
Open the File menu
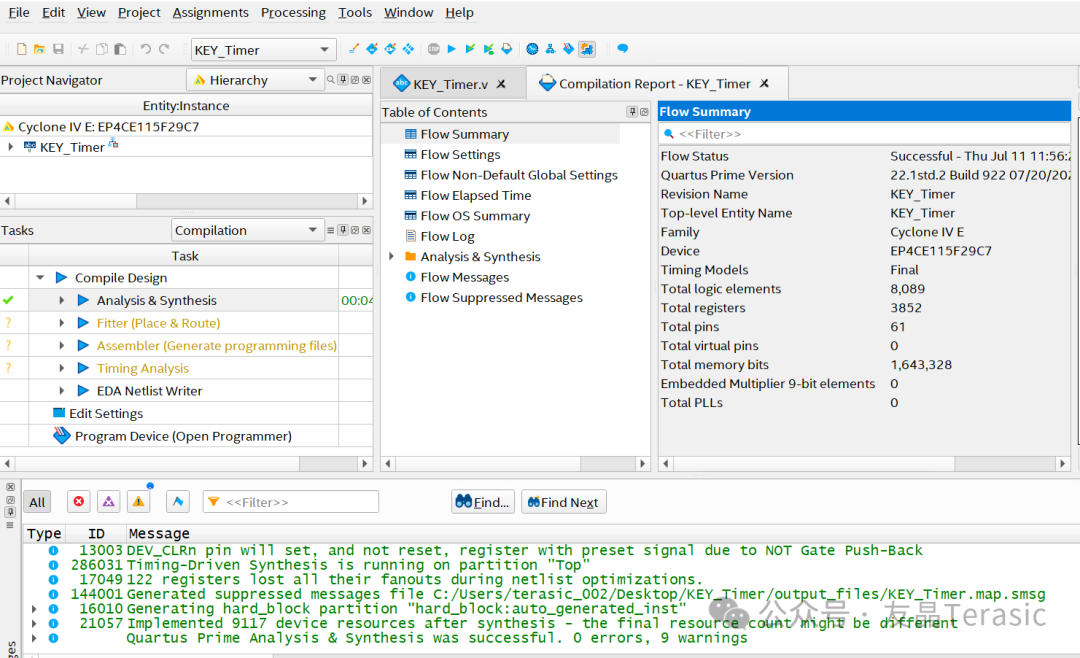pyautogui.click(x=19, y=12)
